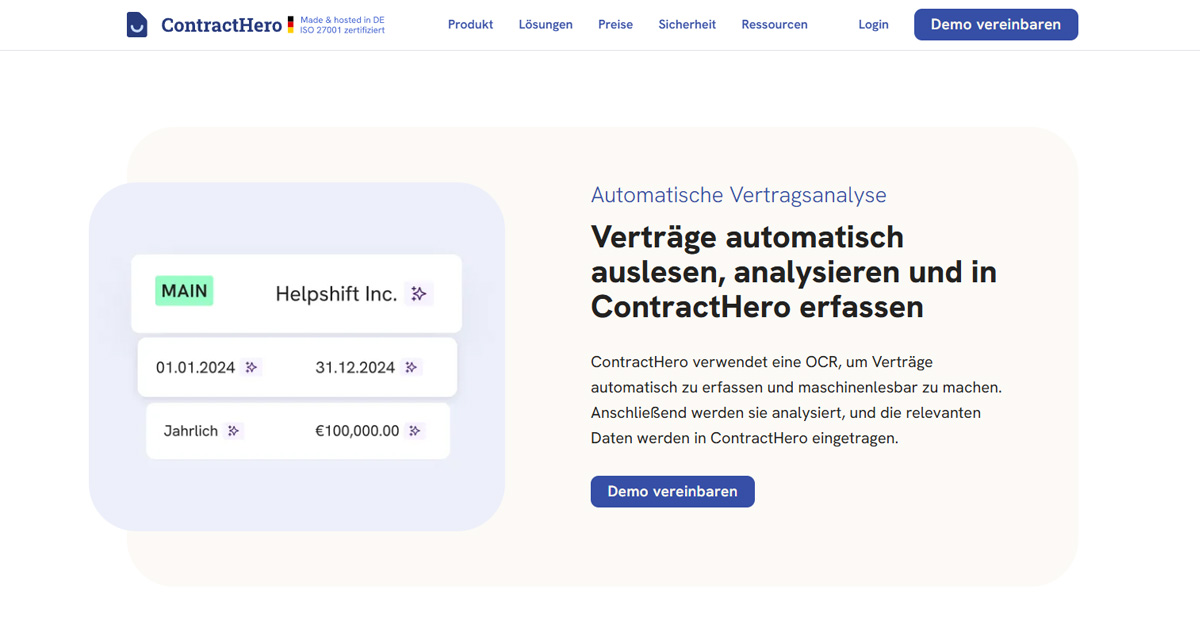
Task: Click sparkle icon next to €100,000.00
Action: 416,431
